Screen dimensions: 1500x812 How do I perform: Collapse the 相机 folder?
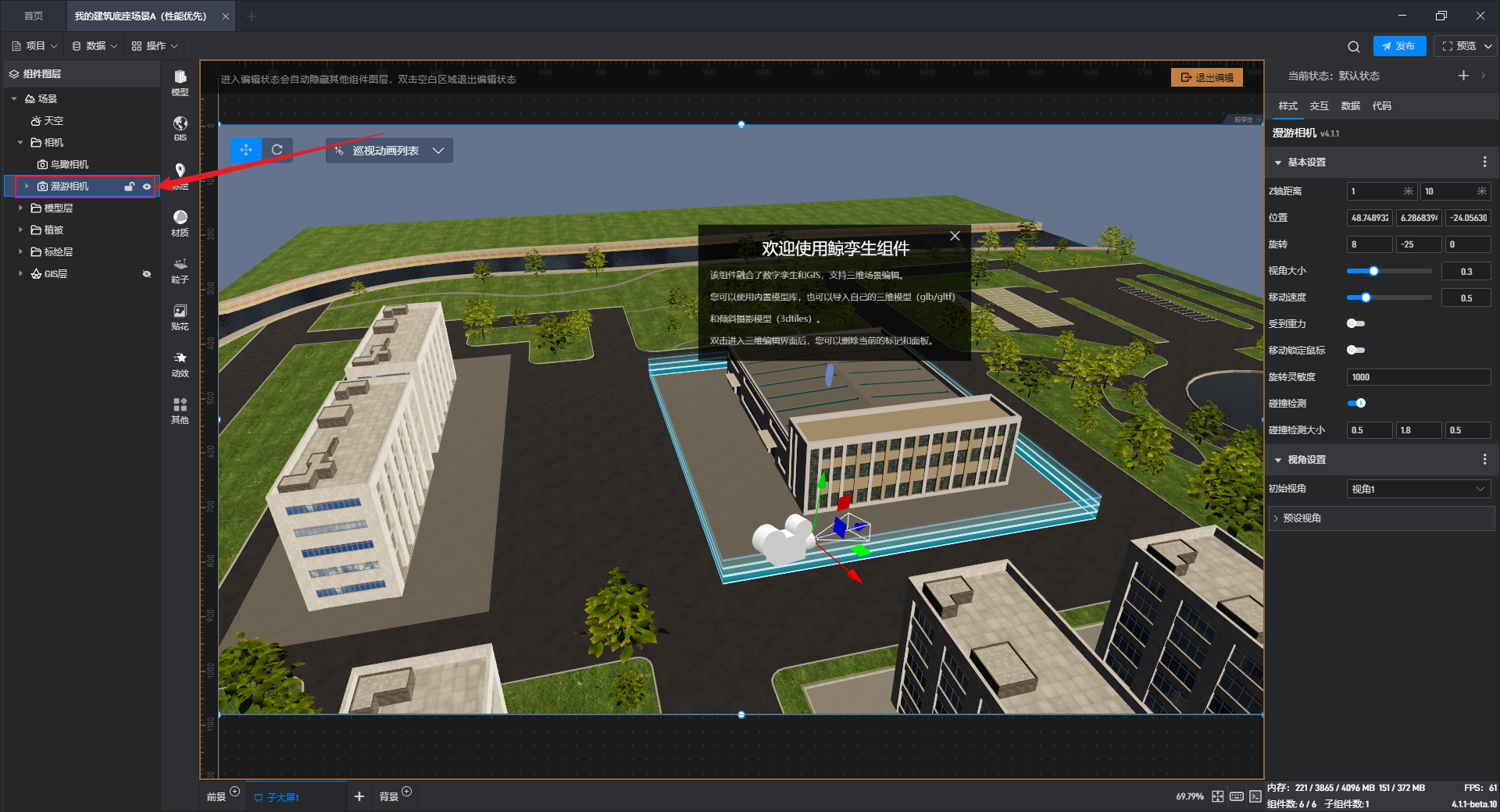[x=20, y=143]
